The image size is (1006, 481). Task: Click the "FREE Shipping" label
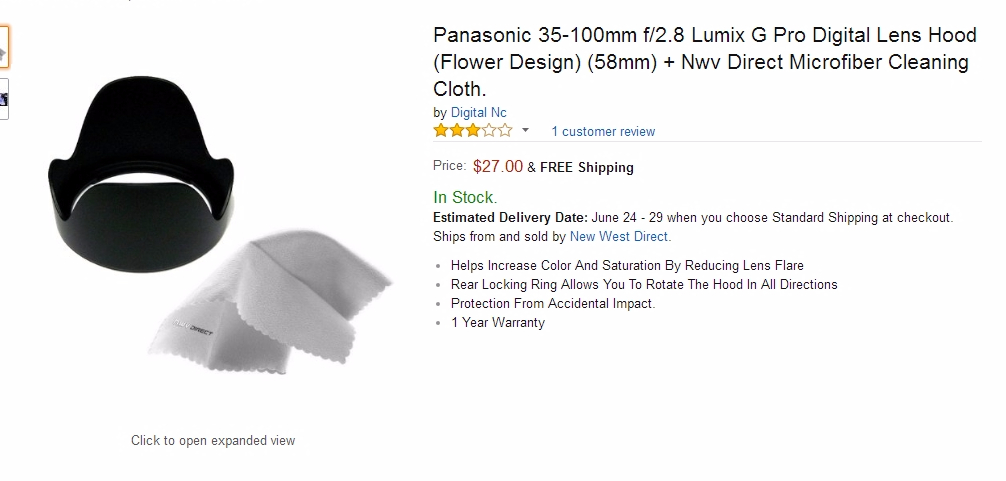pyautogui.click(x=586, y=168)
